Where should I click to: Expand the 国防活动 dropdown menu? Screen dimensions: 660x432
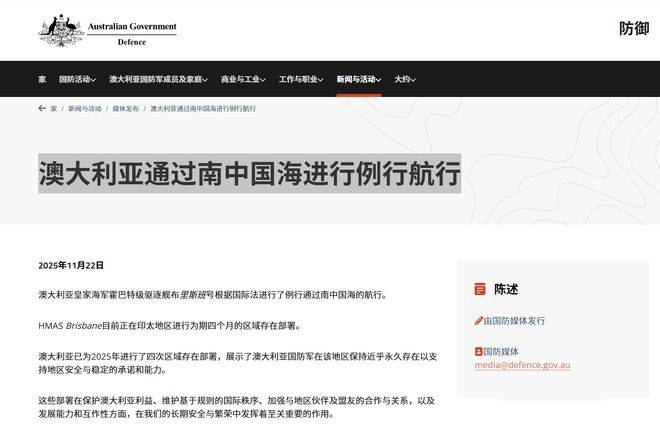(x=77, y=79)
